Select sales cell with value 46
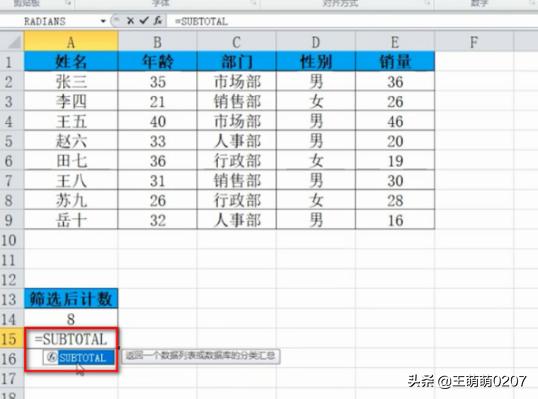The width and height of the screenshot is (538, 399). [395, 121]
